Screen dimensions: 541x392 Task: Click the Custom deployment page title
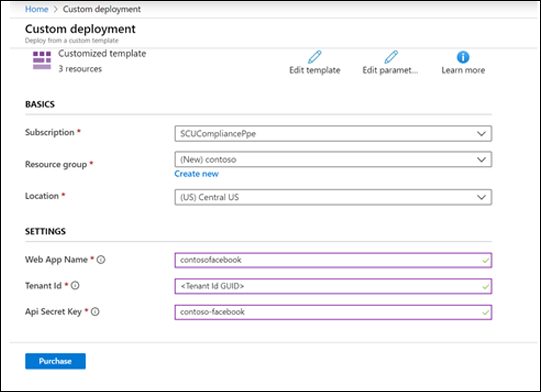80,29
